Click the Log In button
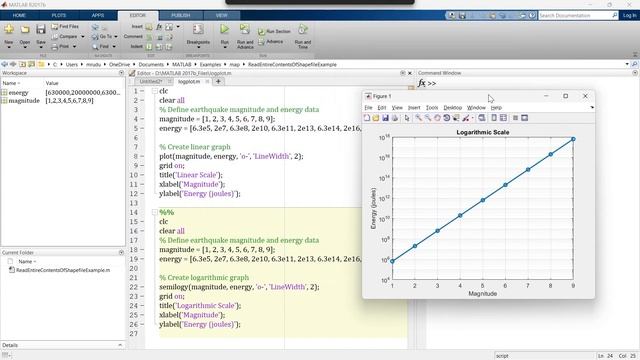Image resolution: width=640 pixels, height=360 pixels. click(x=629, y=16)
